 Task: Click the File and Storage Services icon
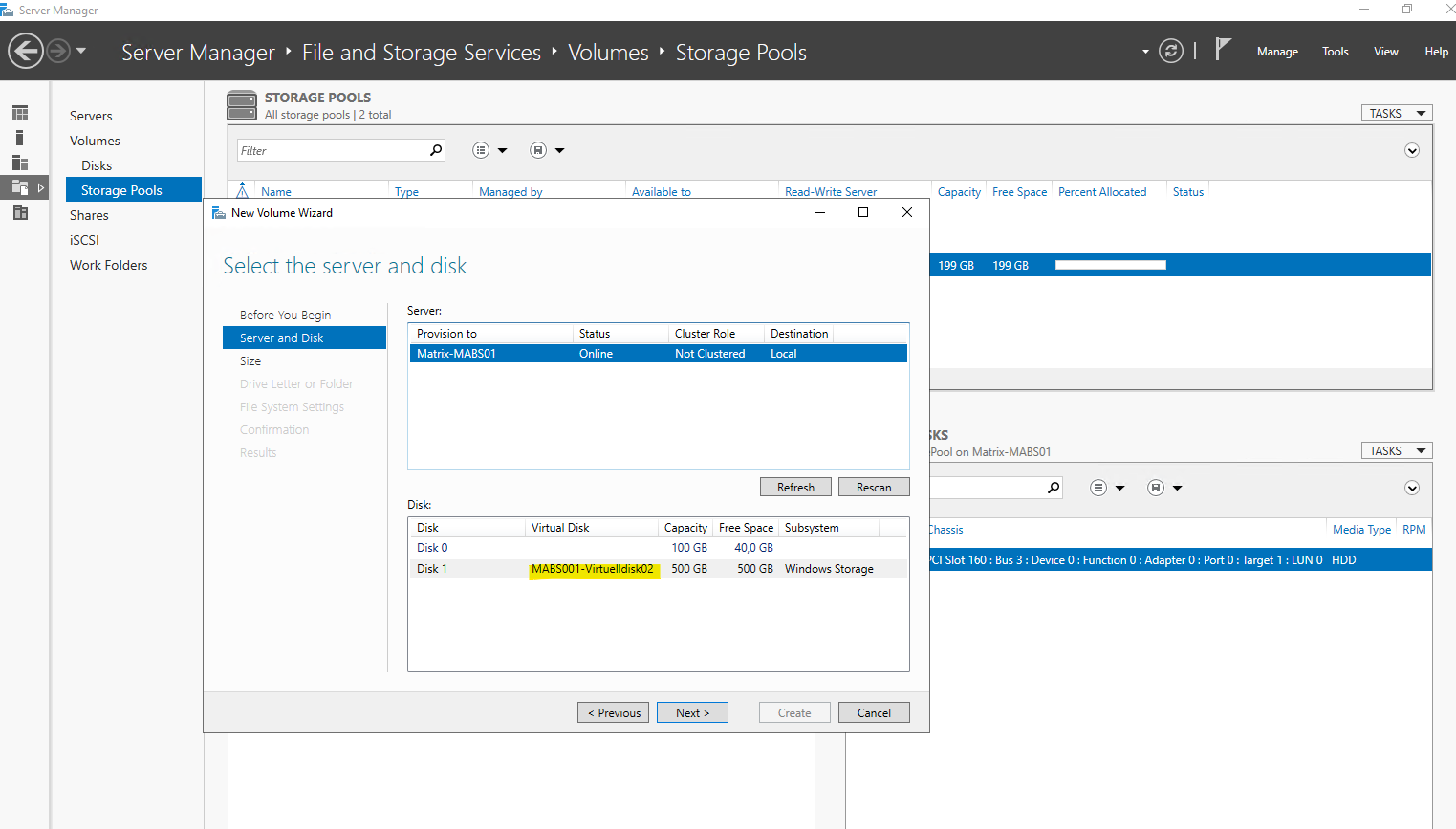(20, 187)
